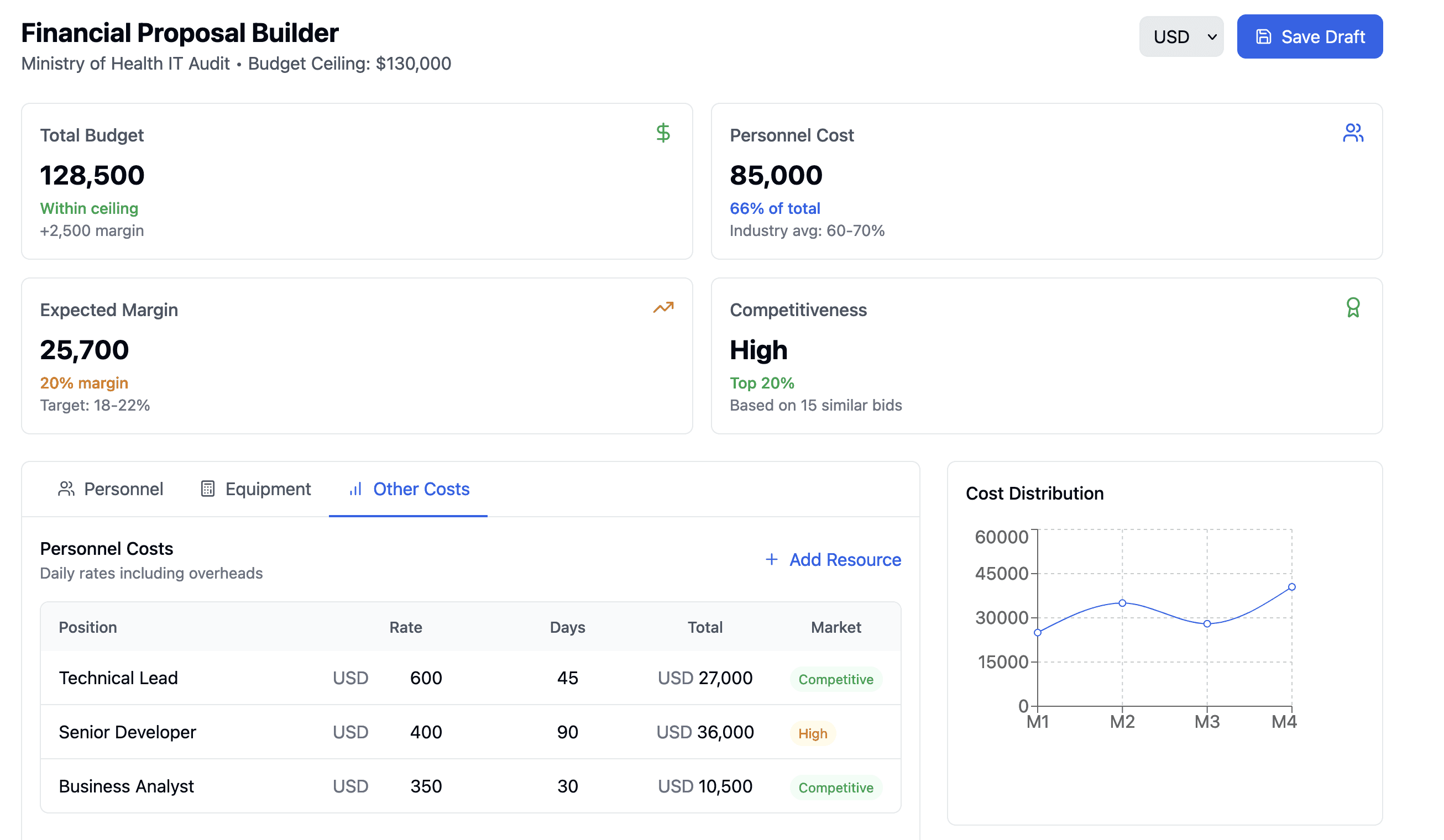Click the M2 data point on Cost Distribution

1122,603
